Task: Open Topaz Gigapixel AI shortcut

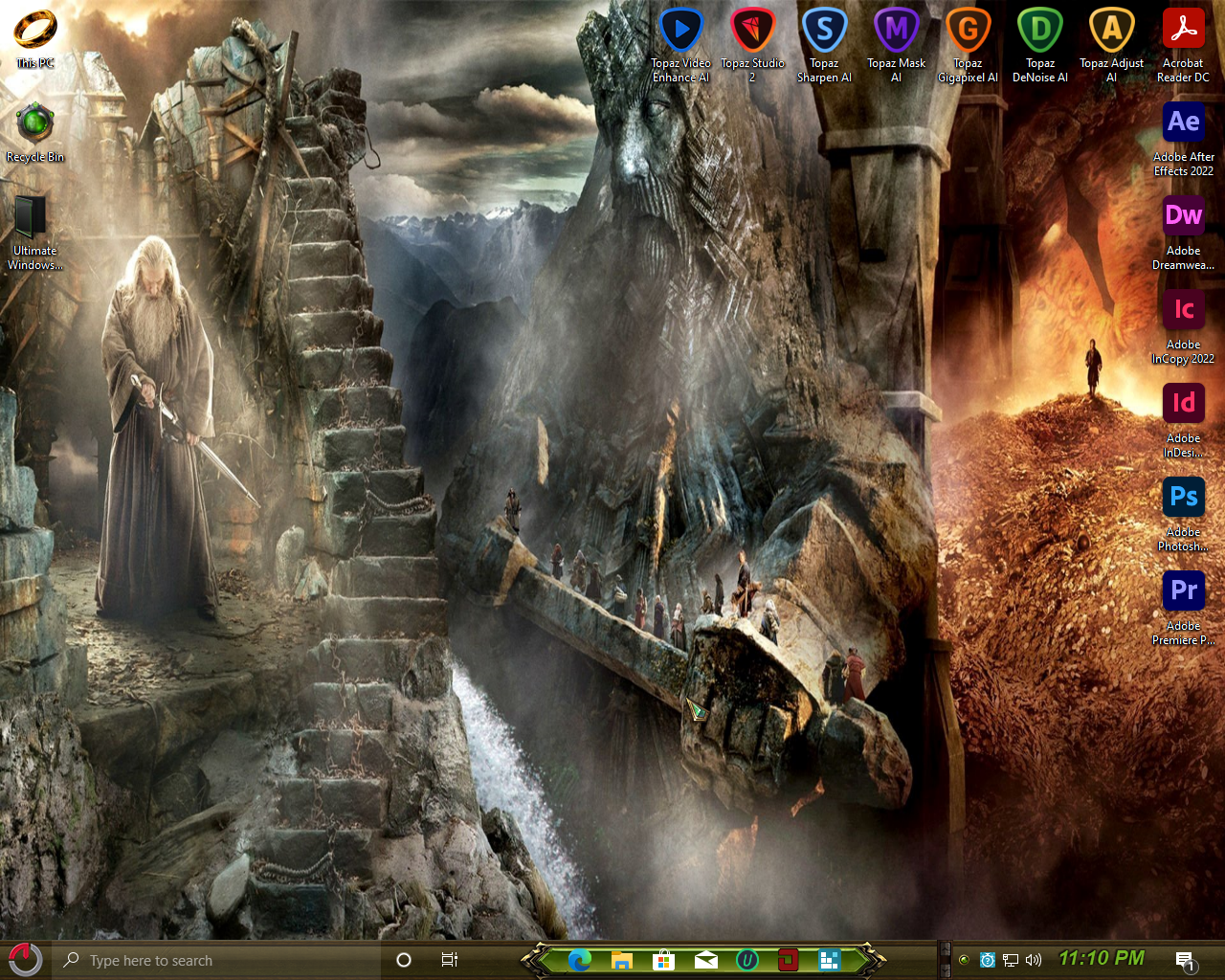Action: point(968,45)
